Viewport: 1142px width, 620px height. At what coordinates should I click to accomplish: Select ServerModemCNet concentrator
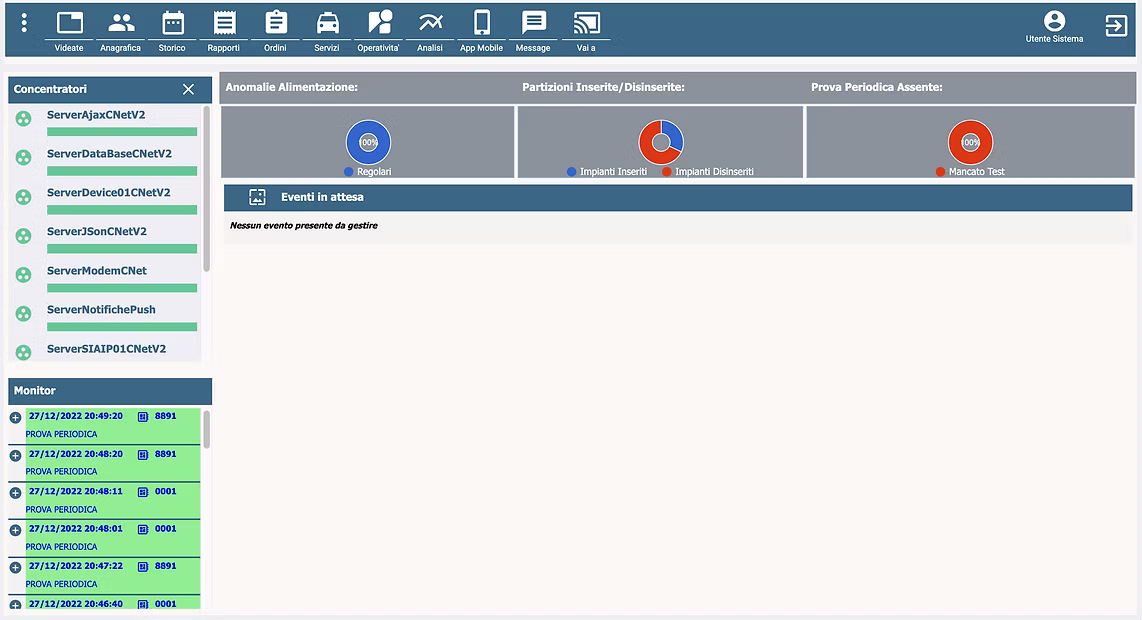click(x=96, y=271)
